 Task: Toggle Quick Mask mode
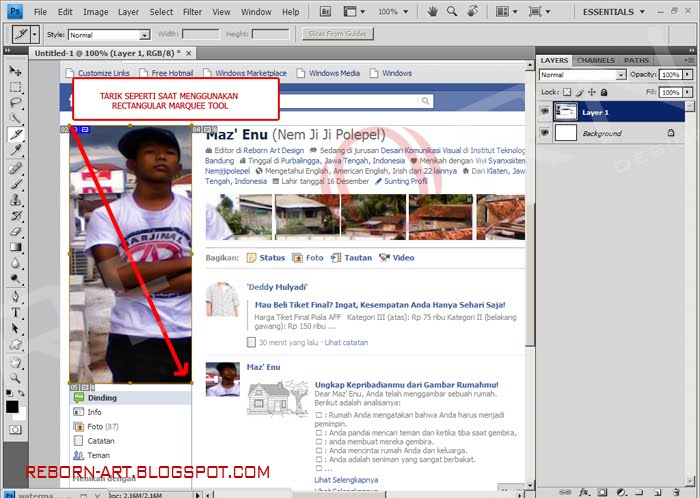click(15, 429)
